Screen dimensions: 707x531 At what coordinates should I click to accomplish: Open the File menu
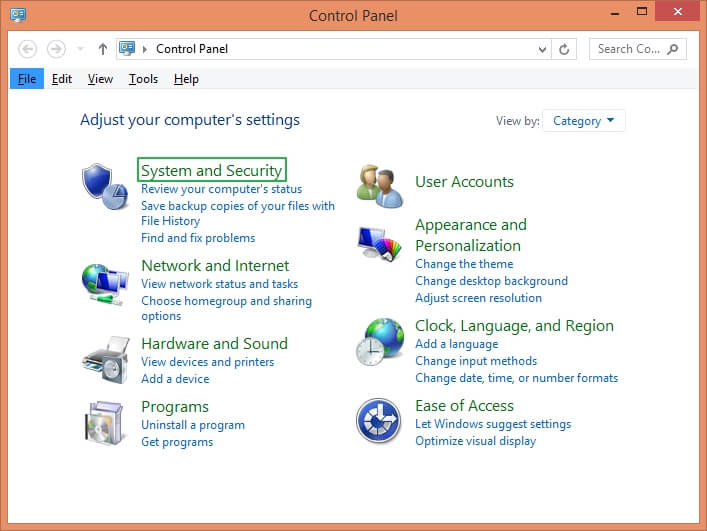(x=27, y=79)
